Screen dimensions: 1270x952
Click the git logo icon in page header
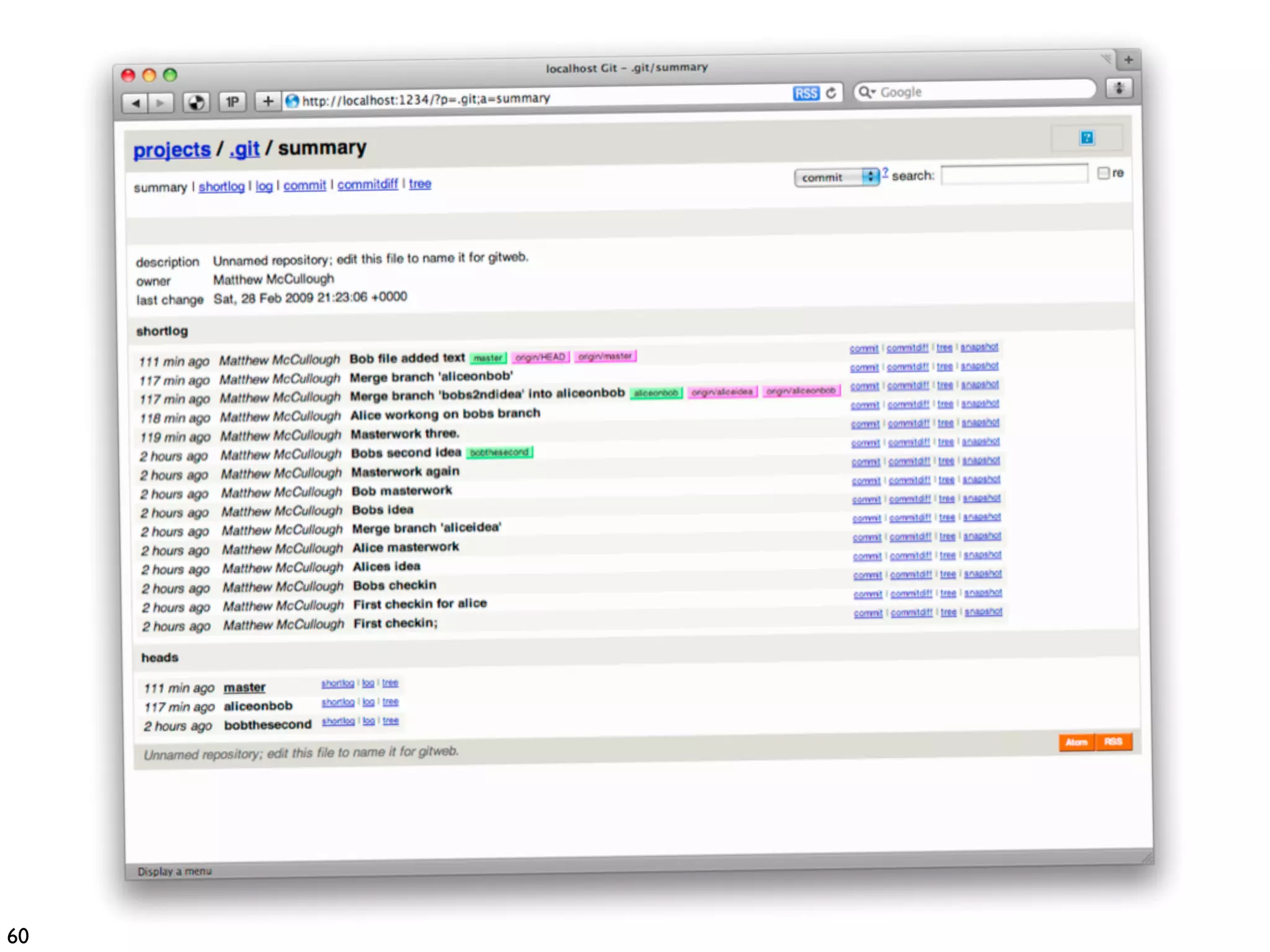pos(1086,138)
